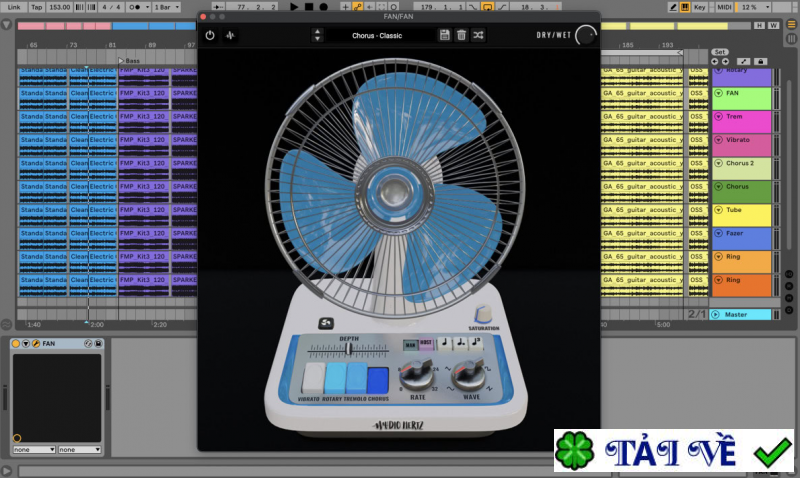Click the SATURATION knob on the fan base

[x=482, y=313]
